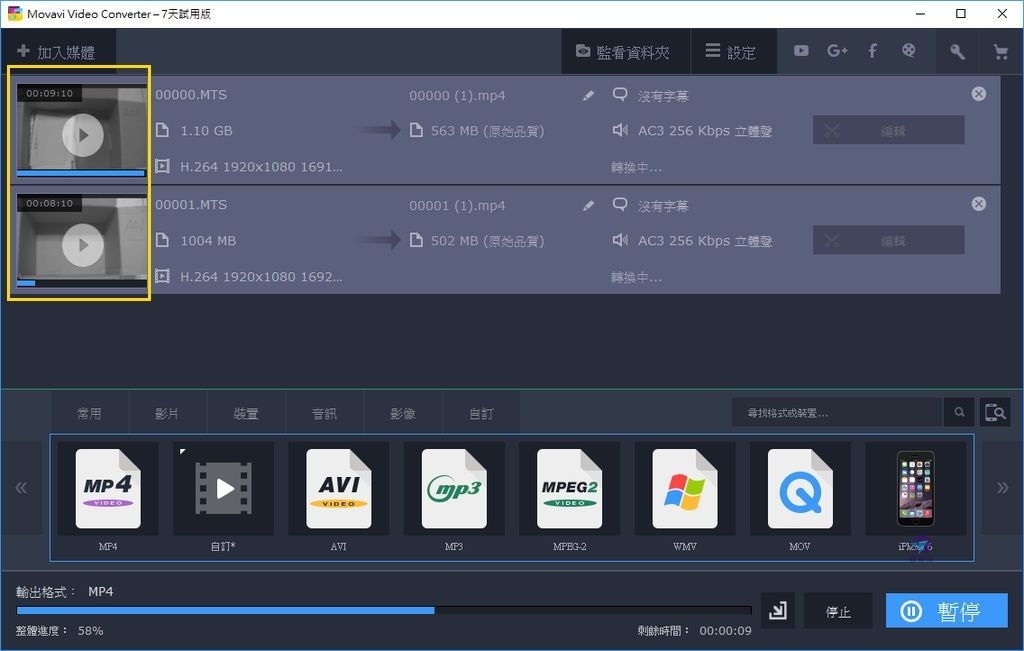Click the AC3 256 Kbps audio setting for 00001.MTS
The image size is (1024, 651).
click(x=705, y=241)
